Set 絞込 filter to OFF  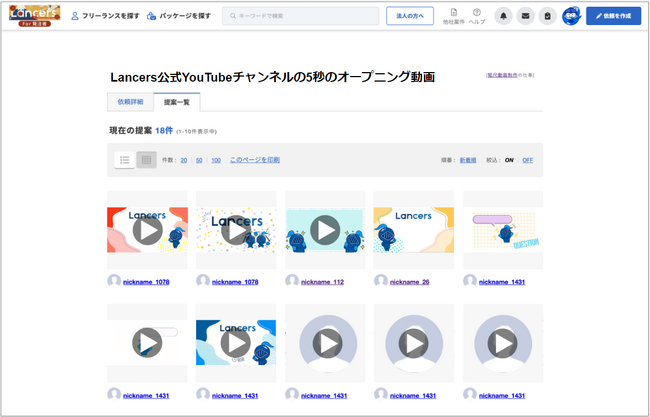pos(527,160)
